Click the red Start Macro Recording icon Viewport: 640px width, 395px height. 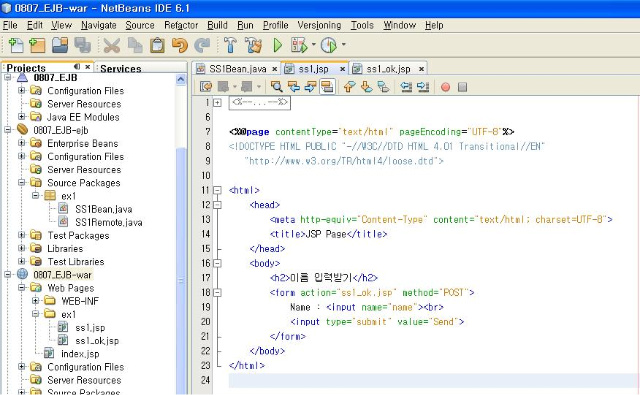tap(445, 87)
